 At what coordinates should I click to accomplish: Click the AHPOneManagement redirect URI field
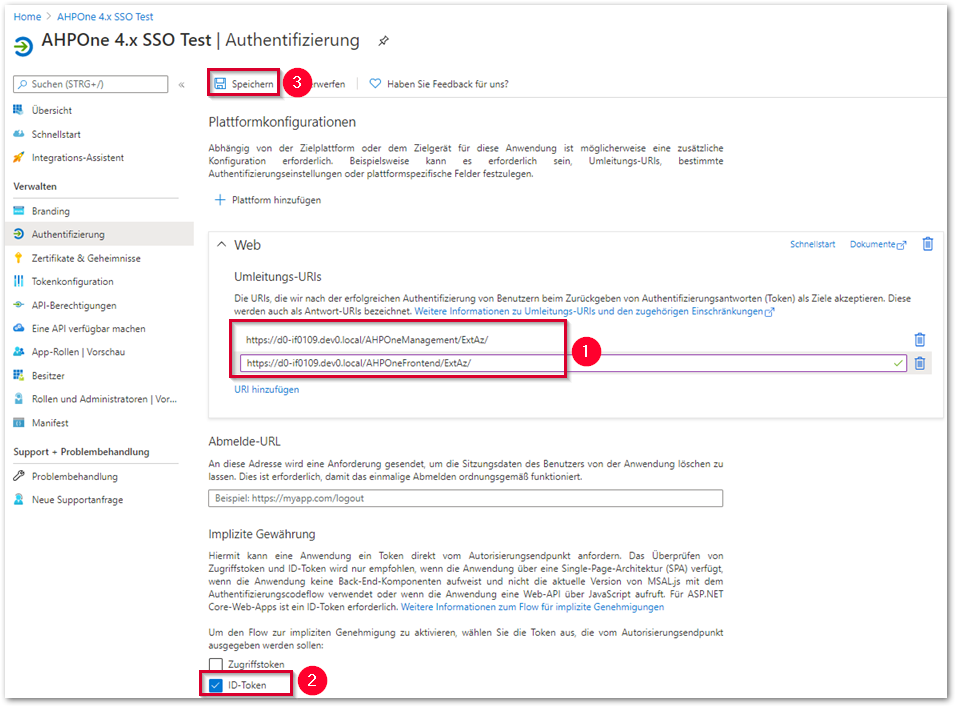(x=573, y=339)
